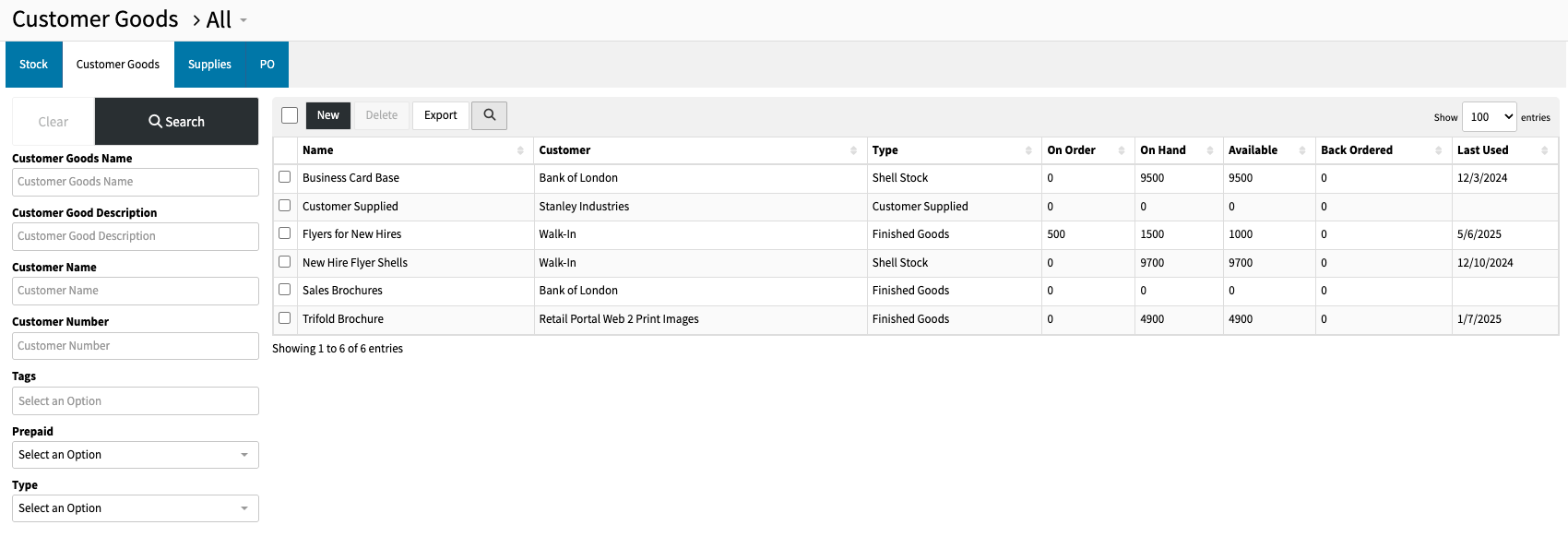Click New Hire Flyer Shells name
The height and width of the screenshot is (537, 1568).
(x=355, y=263)
